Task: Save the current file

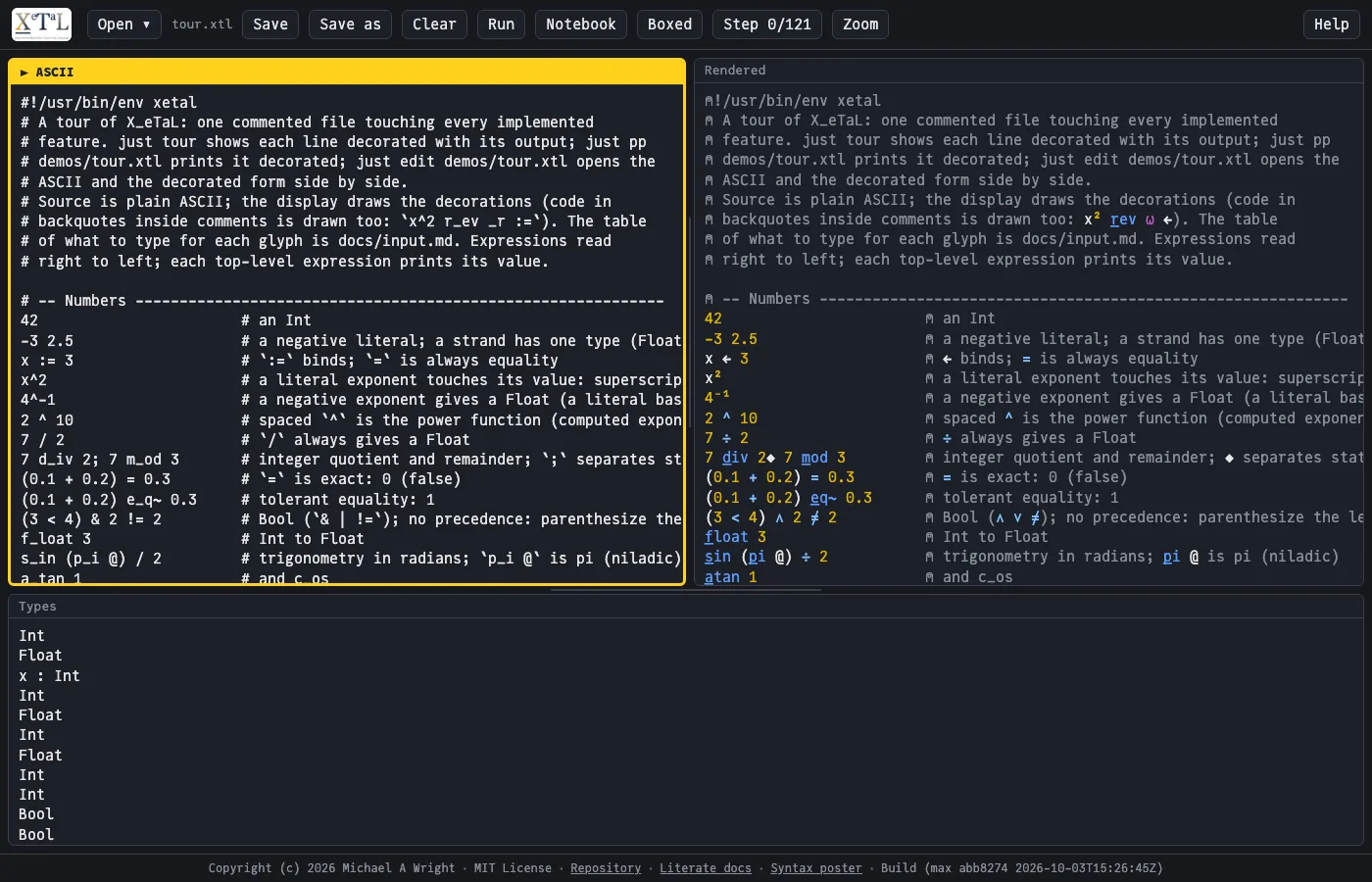Action: pos(270,24)
